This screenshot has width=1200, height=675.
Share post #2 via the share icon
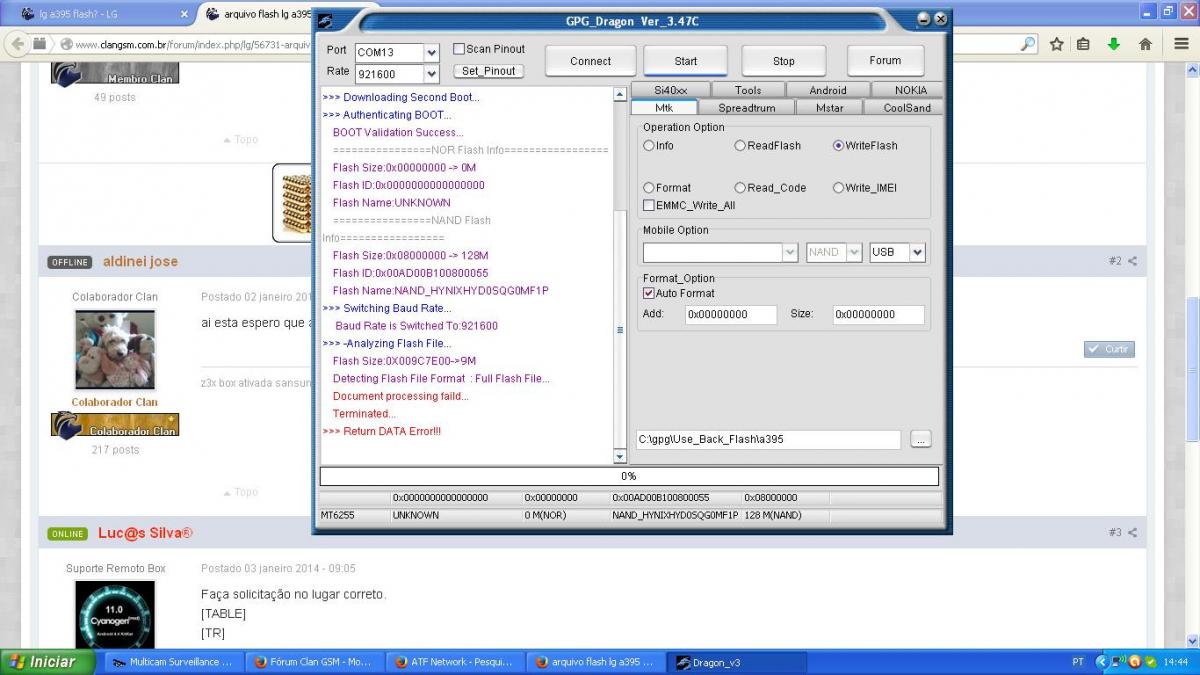(1133, 261)
